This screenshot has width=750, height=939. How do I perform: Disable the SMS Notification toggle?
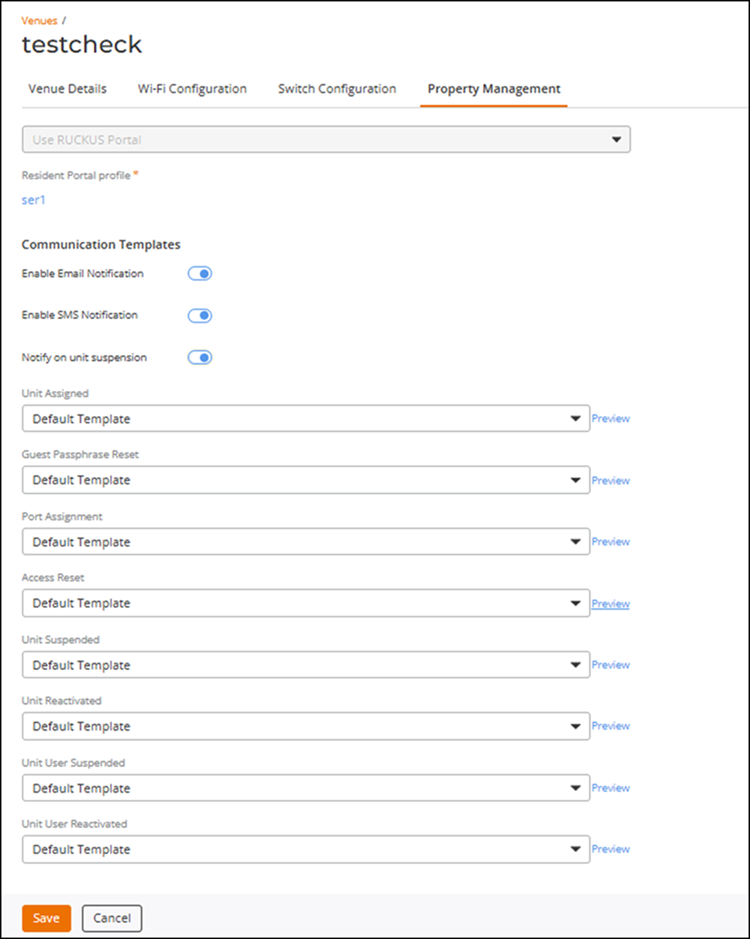point(200,316)
